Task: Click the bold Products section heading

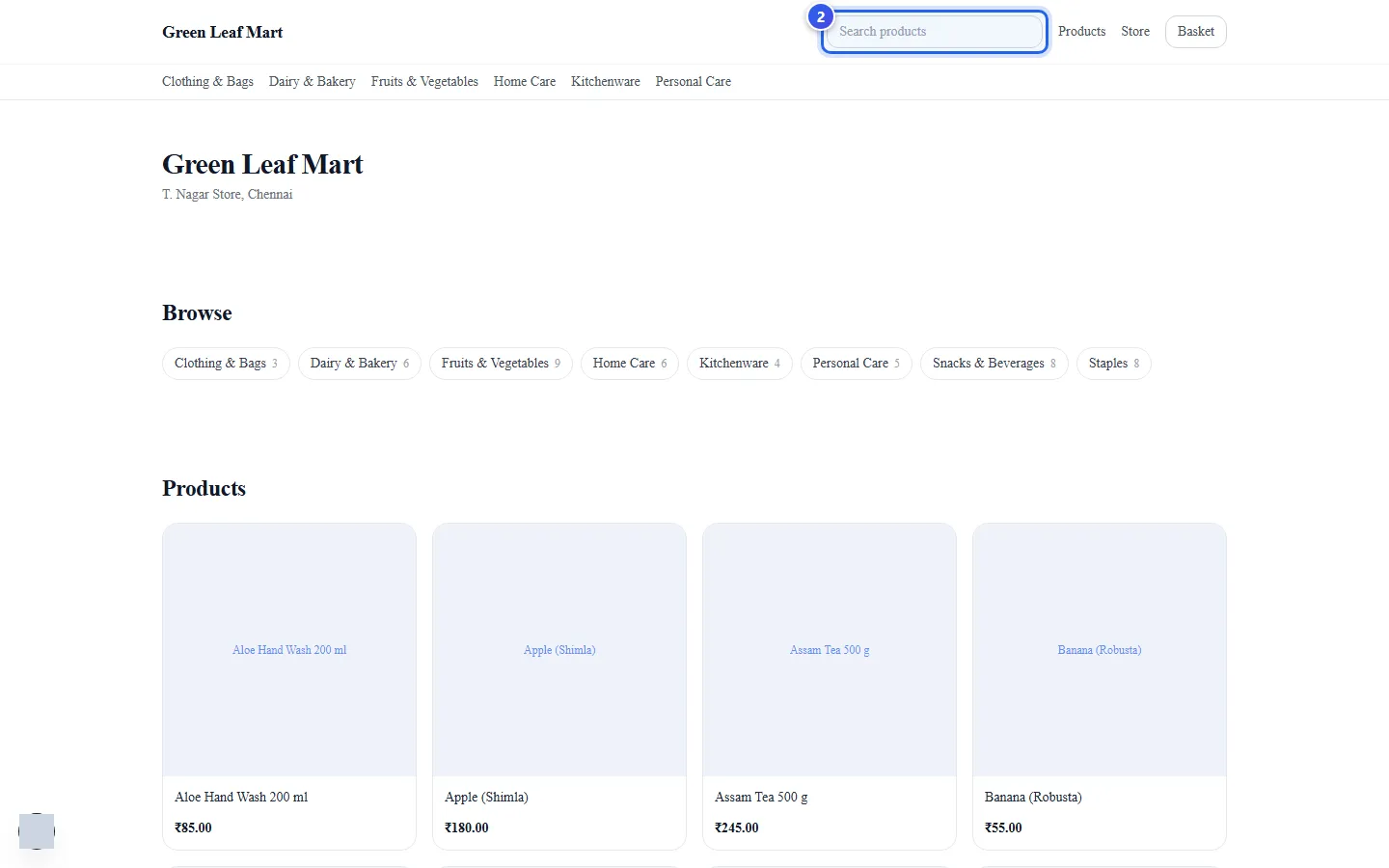Action: (204, 489)
